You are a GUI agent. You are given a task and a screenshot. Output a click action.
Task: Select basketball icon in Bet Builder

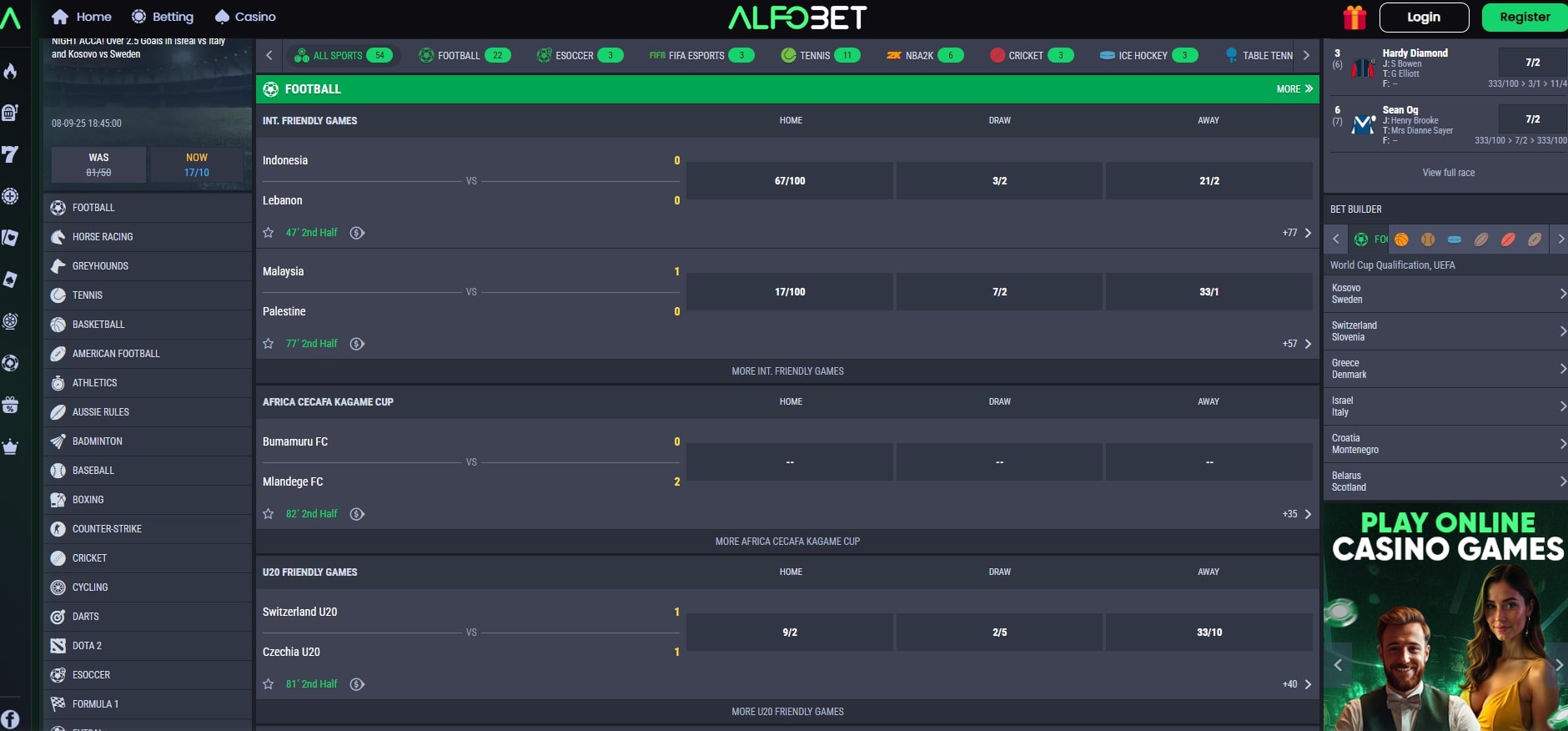[x=1401, y=239]
